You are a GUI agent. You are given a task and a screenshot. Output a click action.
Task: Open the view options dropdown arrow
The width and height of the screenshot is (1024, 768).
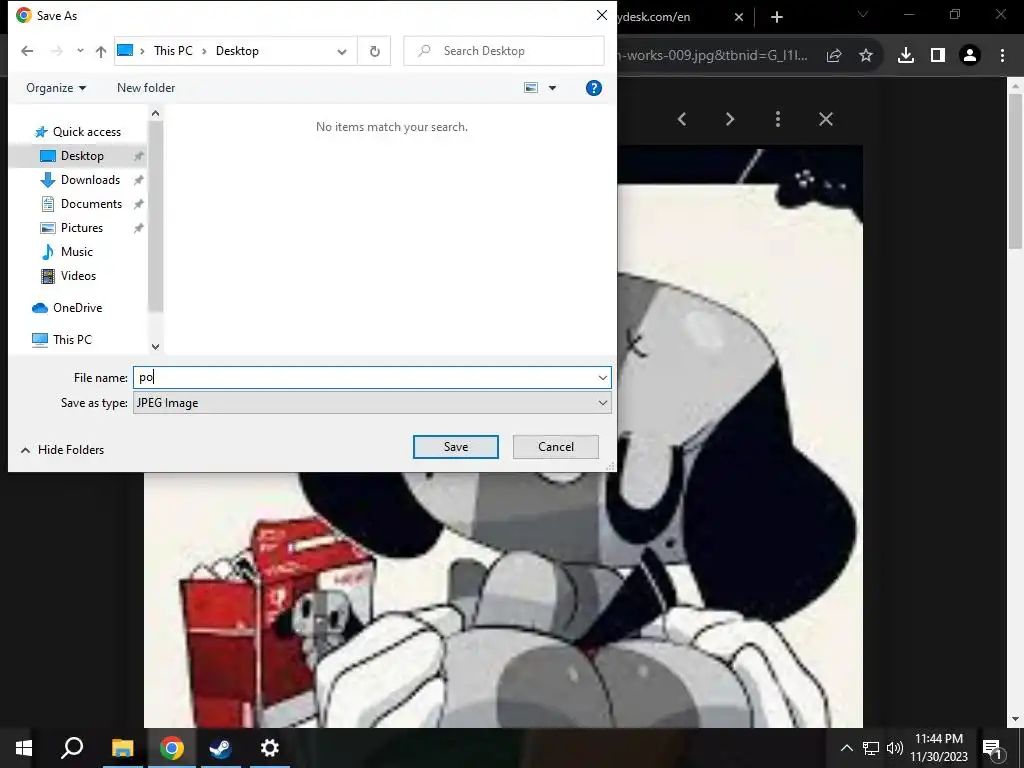pyautogui.click(x=552, y=88)
